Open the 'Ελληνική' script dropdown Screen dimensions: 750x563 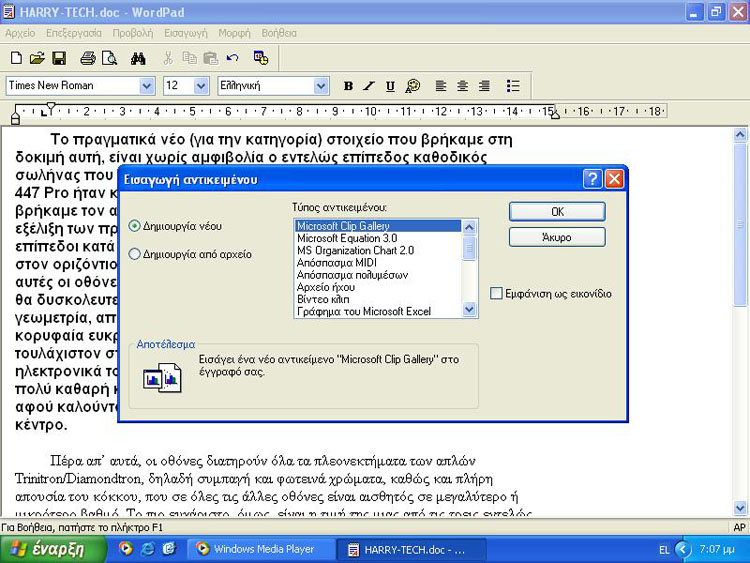(x=321, y=86)
